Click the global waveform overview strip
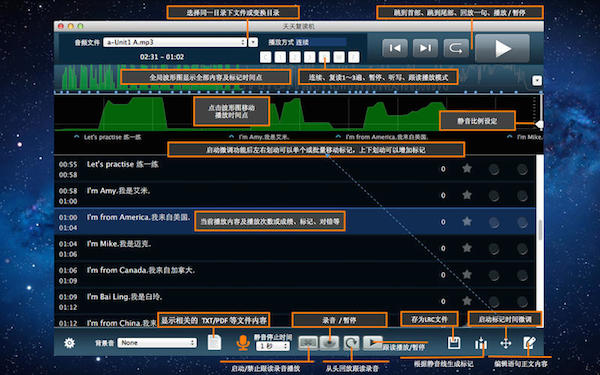The height and width of the screenshot is (375, 600). point(298,78)
